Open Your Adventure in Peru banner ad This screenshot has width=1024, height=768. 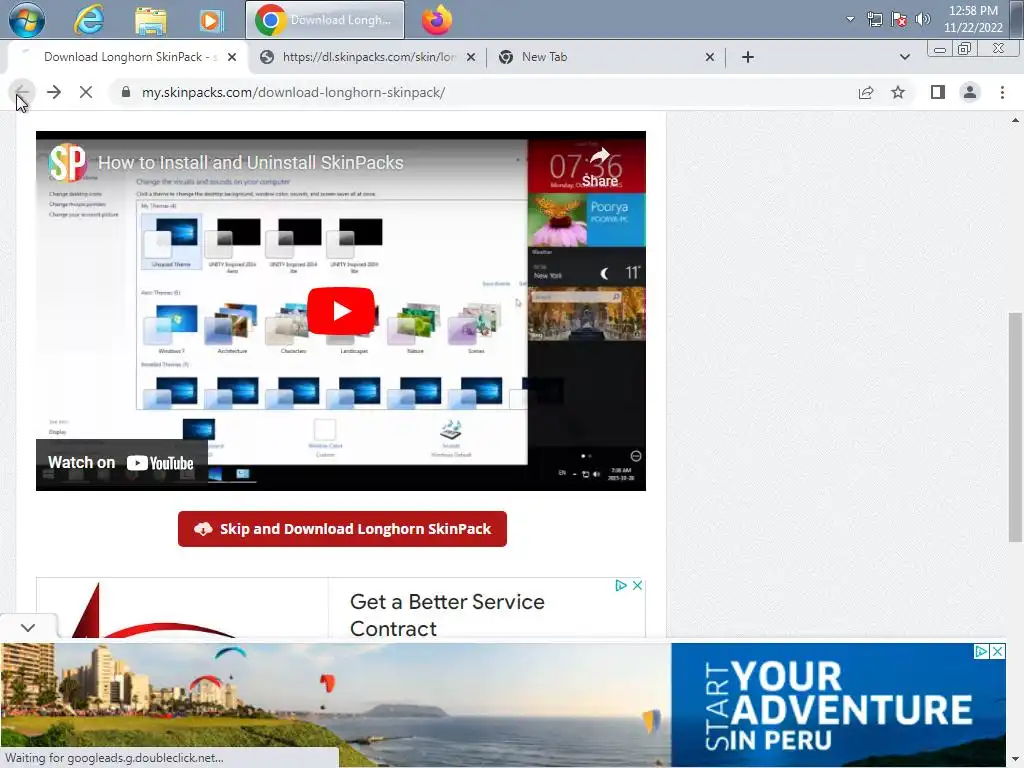click(503, 704)
